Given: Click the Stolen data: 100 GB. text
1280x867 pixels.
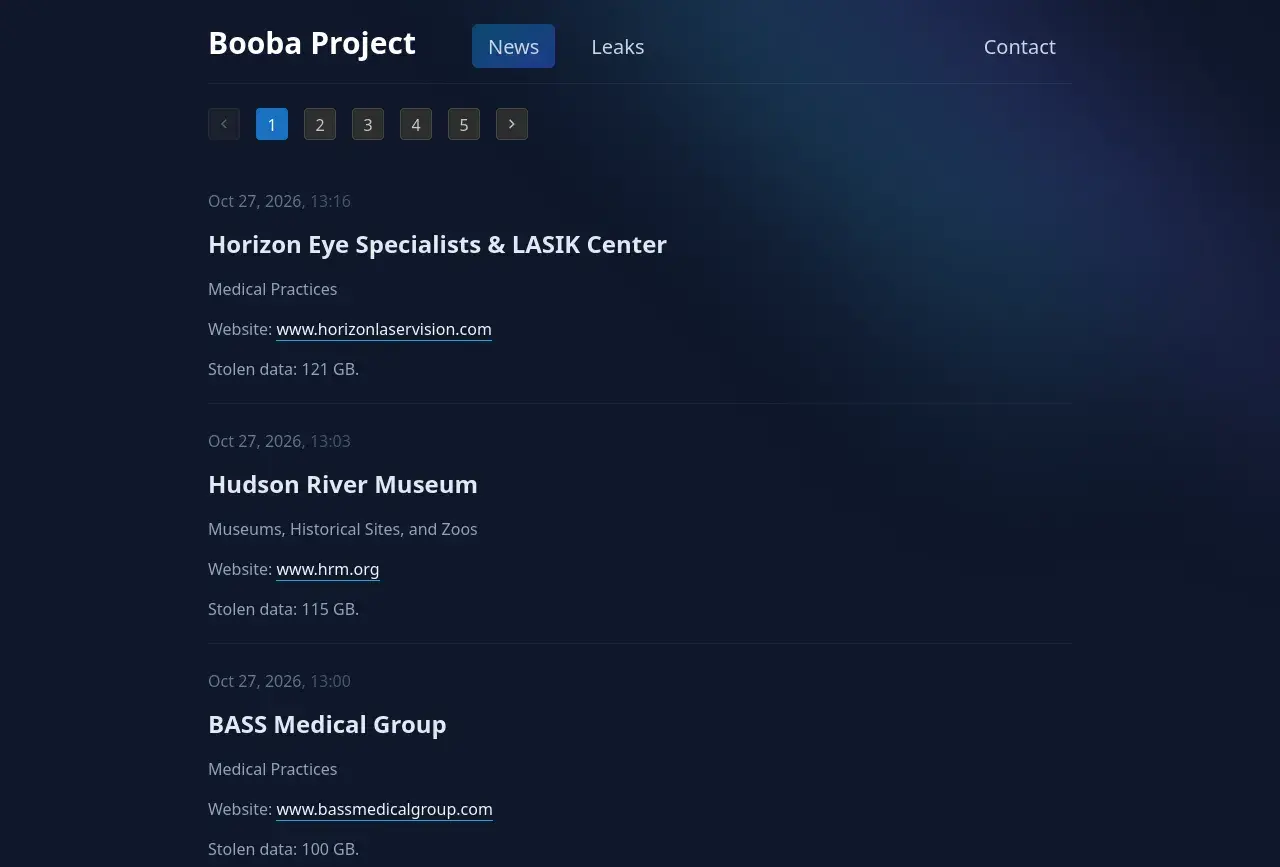Looking at the screenshot, I should 283,849.
